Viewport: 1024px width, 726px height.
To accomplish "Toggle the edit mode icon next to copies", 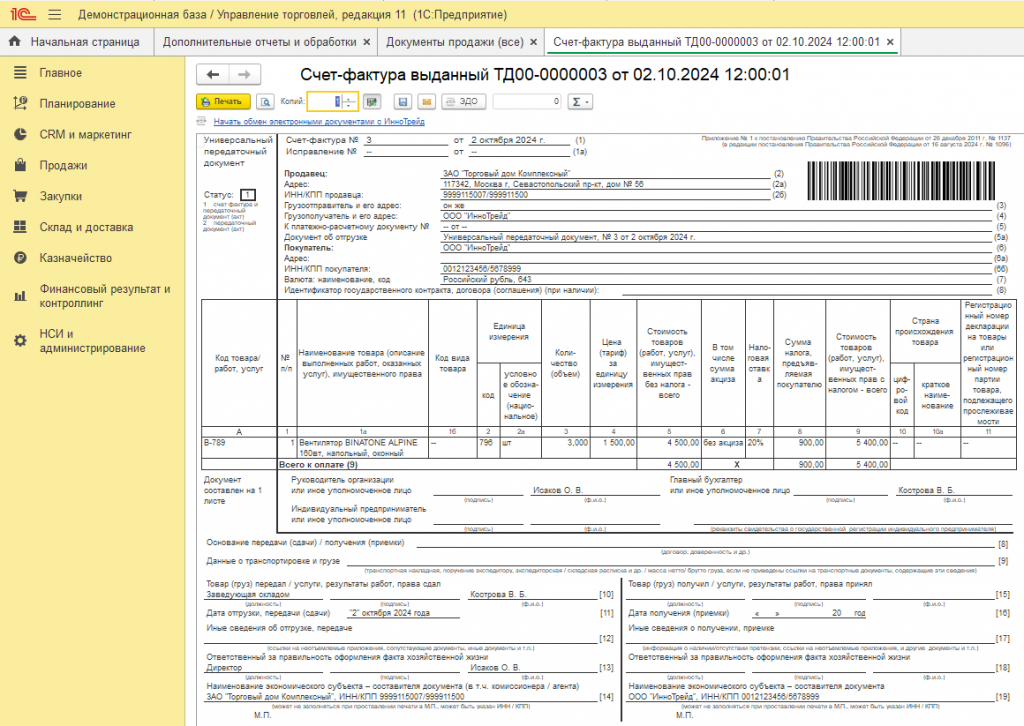I will [372, 102].
